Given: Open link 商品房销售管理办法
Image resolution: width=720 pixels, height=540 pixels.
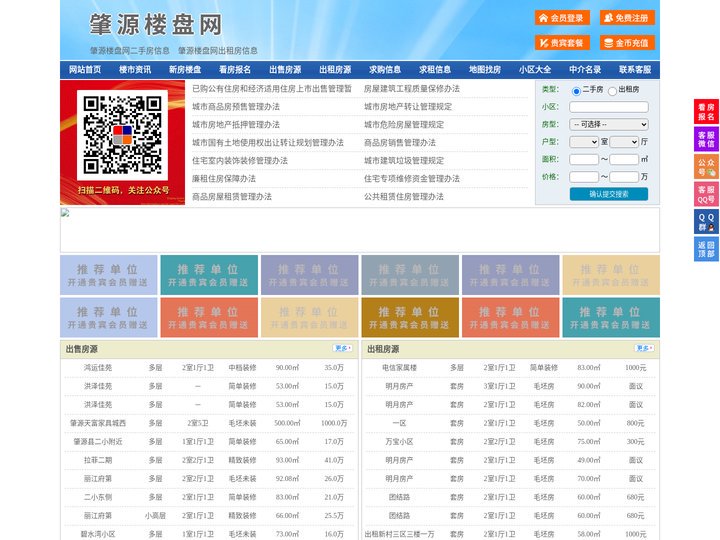Looking at the screenshot, I should tap(400, 143).
